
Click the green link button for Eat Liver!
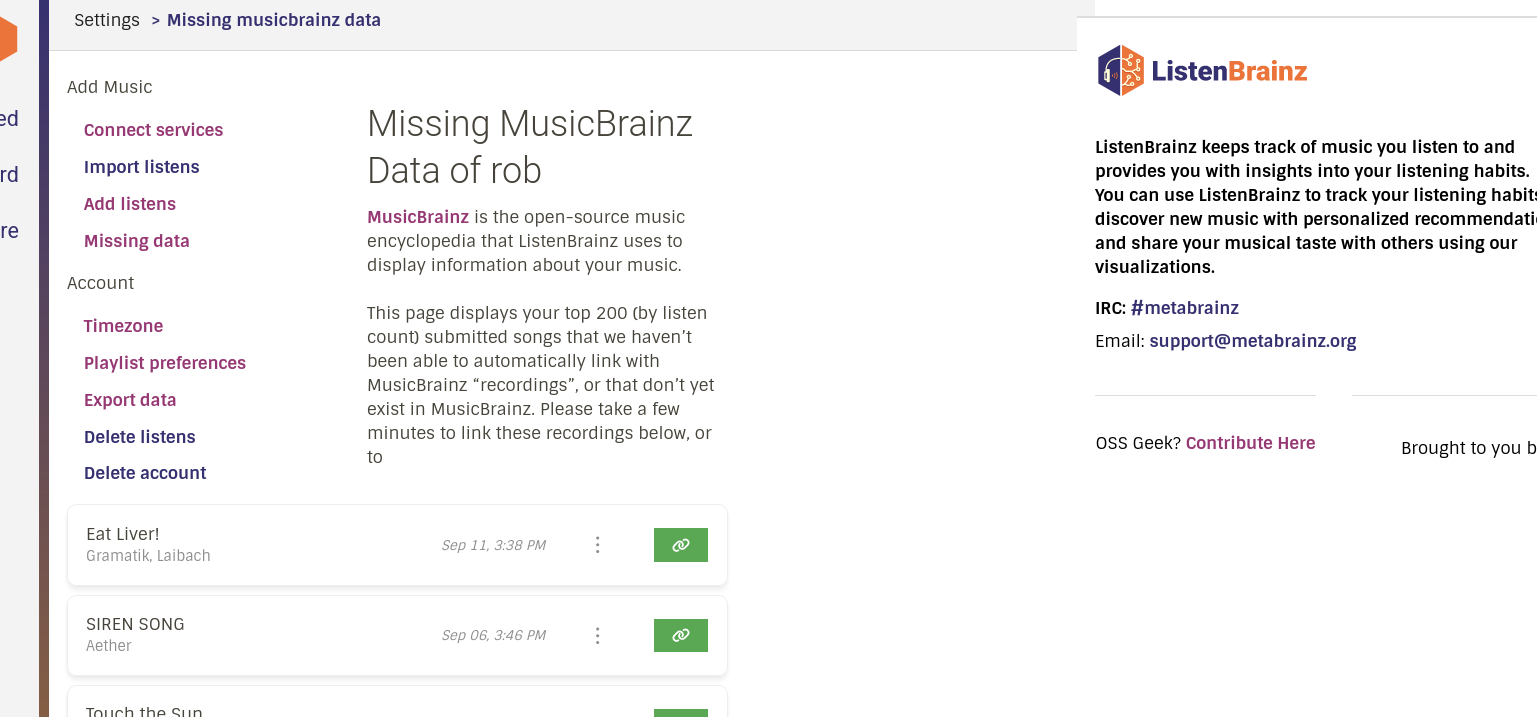[x=680, y=545]
